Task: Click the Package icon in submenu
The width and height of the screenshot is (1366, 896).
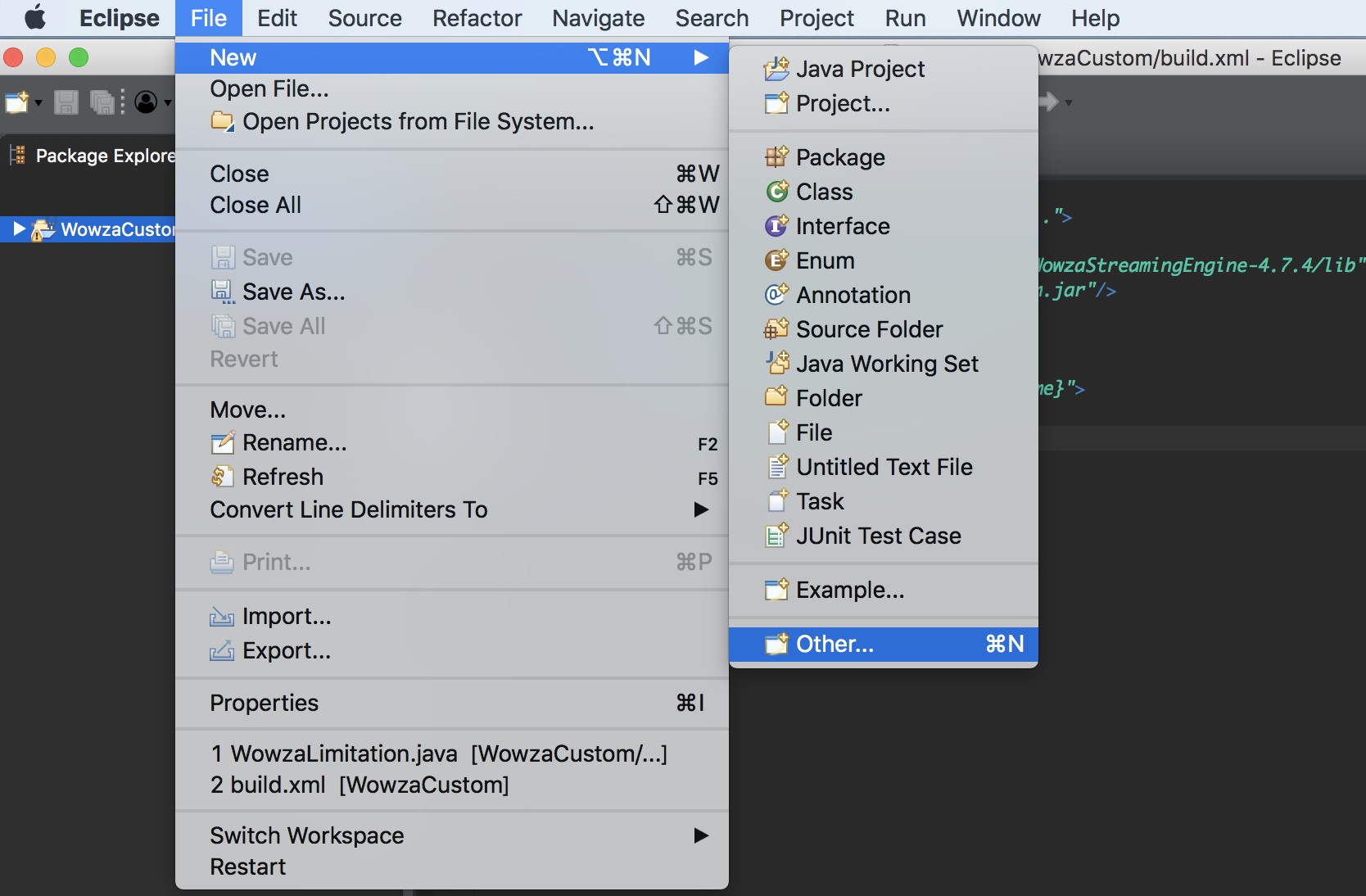Action: click(x=776, y=156)
